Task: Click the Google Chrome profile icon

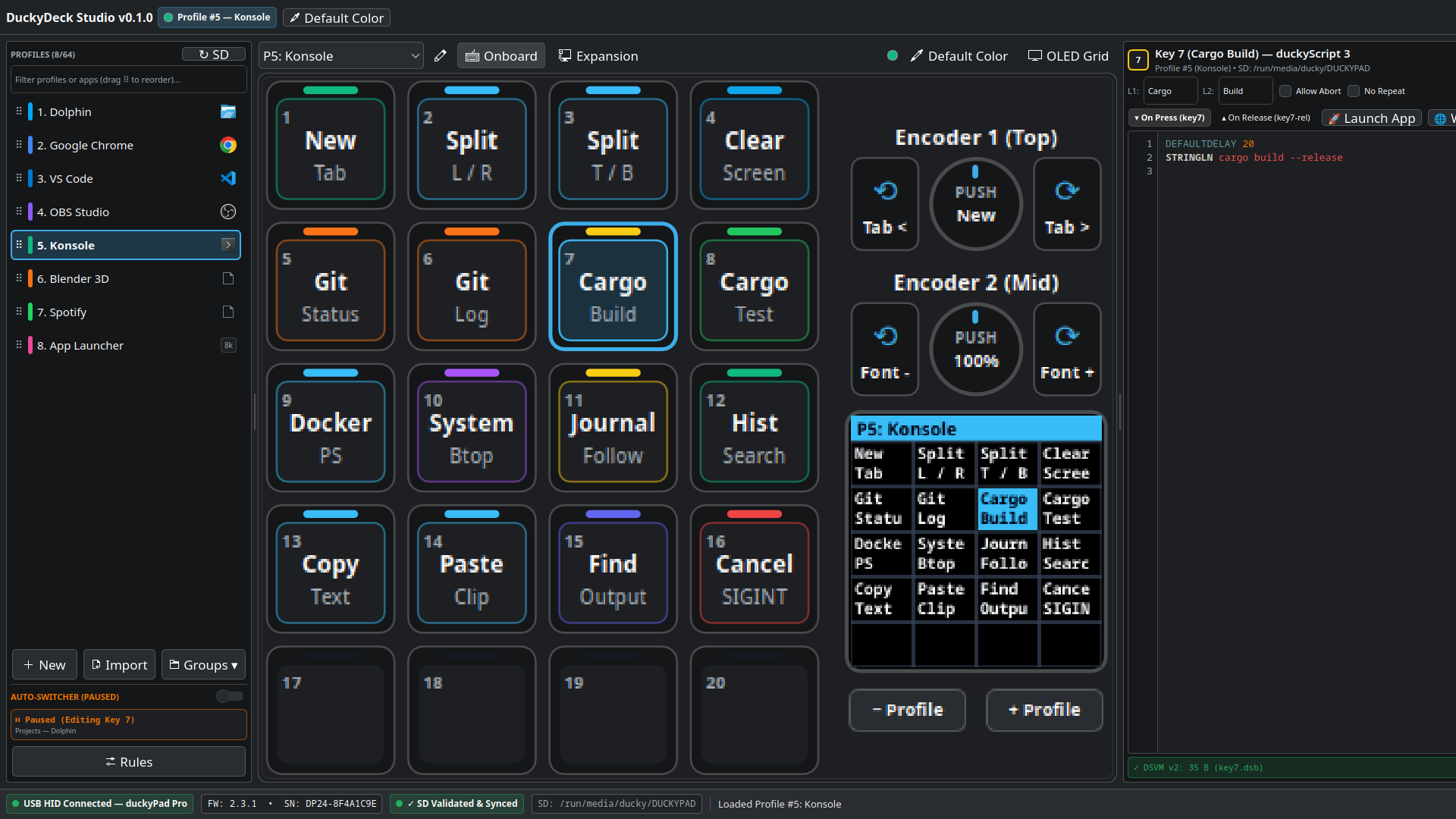Action: pos(227,146)
